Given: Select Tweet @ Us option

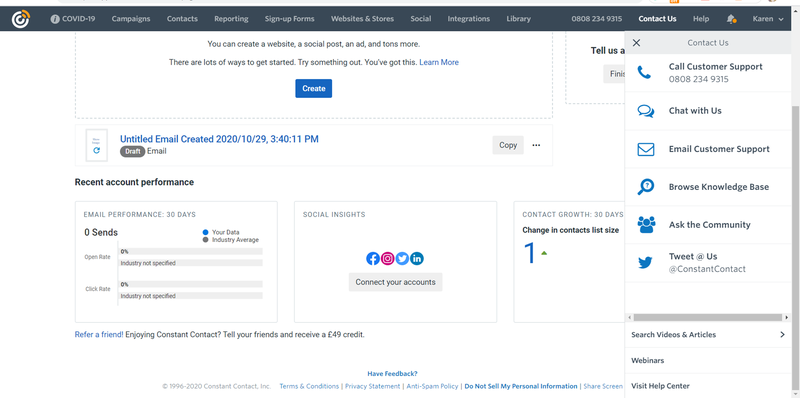Looking at the screenshot, I should pyautogui.click(x=708, y=263).
